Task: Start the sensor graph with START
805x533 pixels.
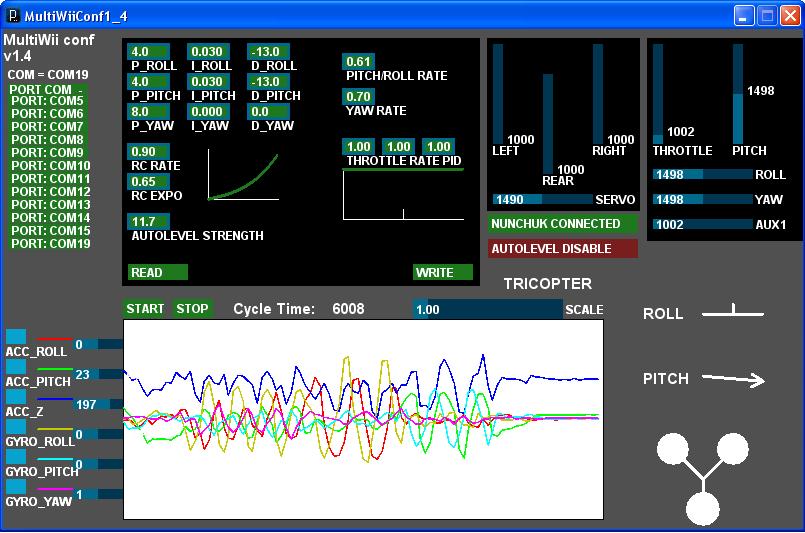Action: tap(145, 309)
